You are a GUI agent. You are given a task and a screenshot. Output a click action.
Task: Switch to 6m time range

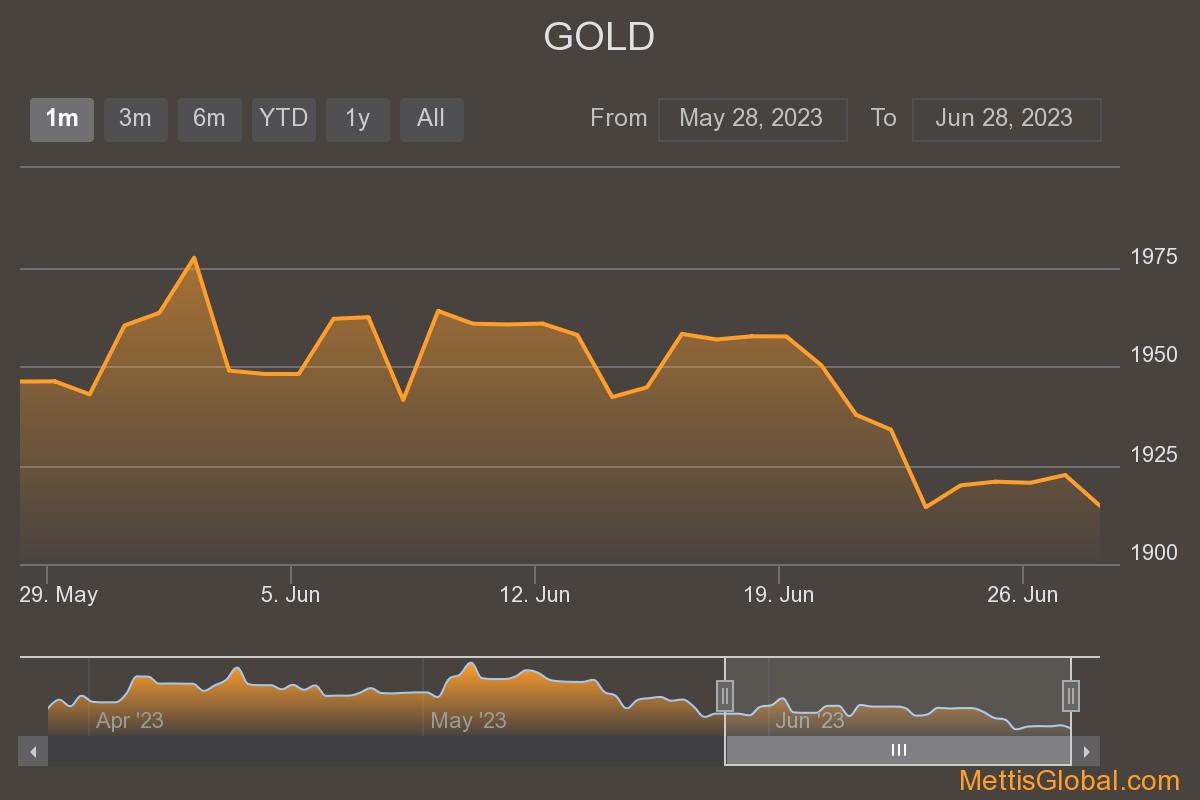209,119
